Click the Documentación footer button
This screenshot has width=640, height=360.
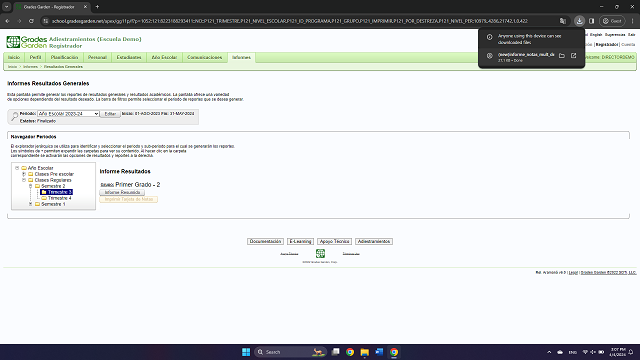click(x=265, y=241)
